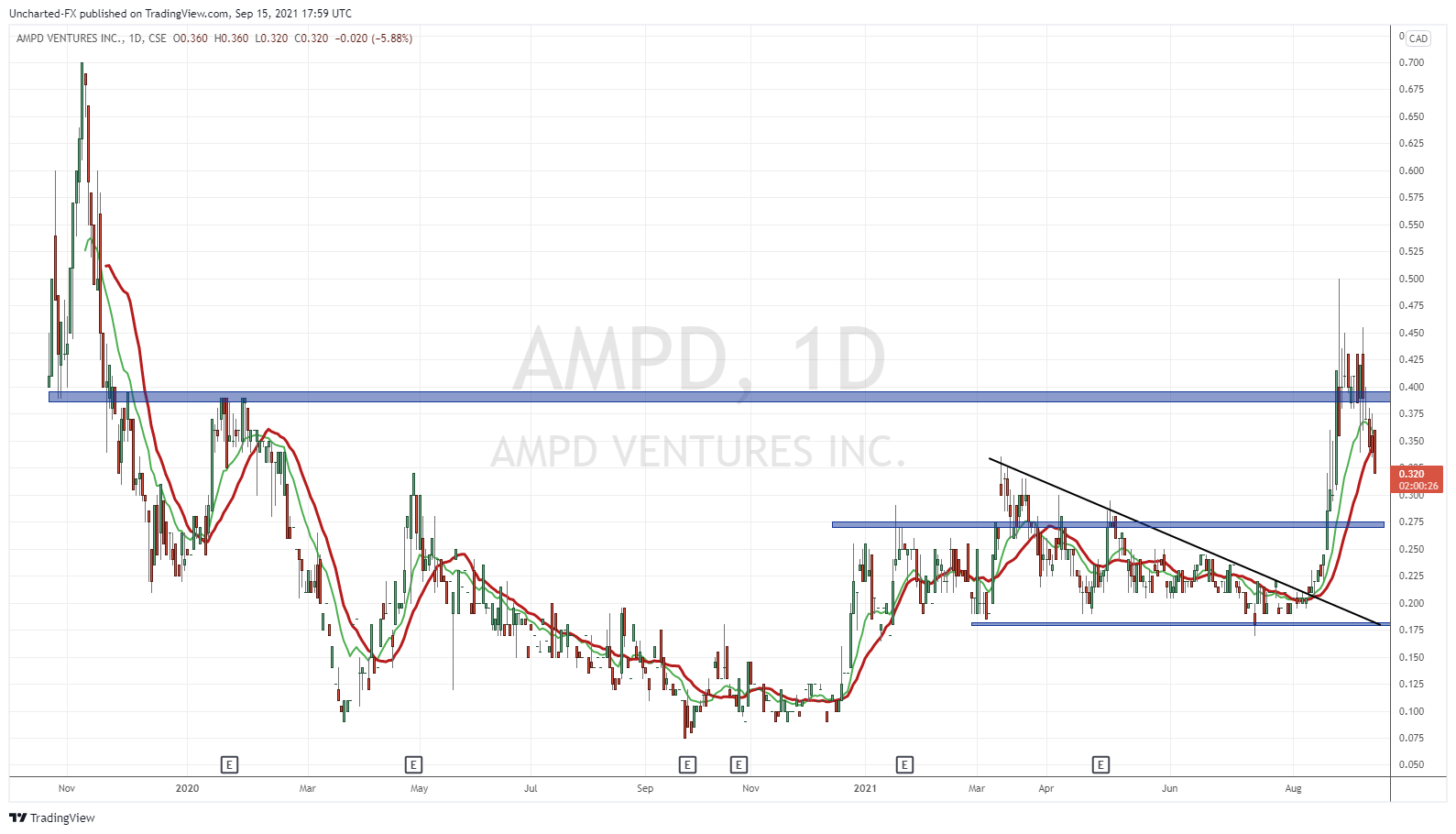The image size is (1456, 834).
Task: Select the blue support line near 0.180
Action: pos(1180,624)
